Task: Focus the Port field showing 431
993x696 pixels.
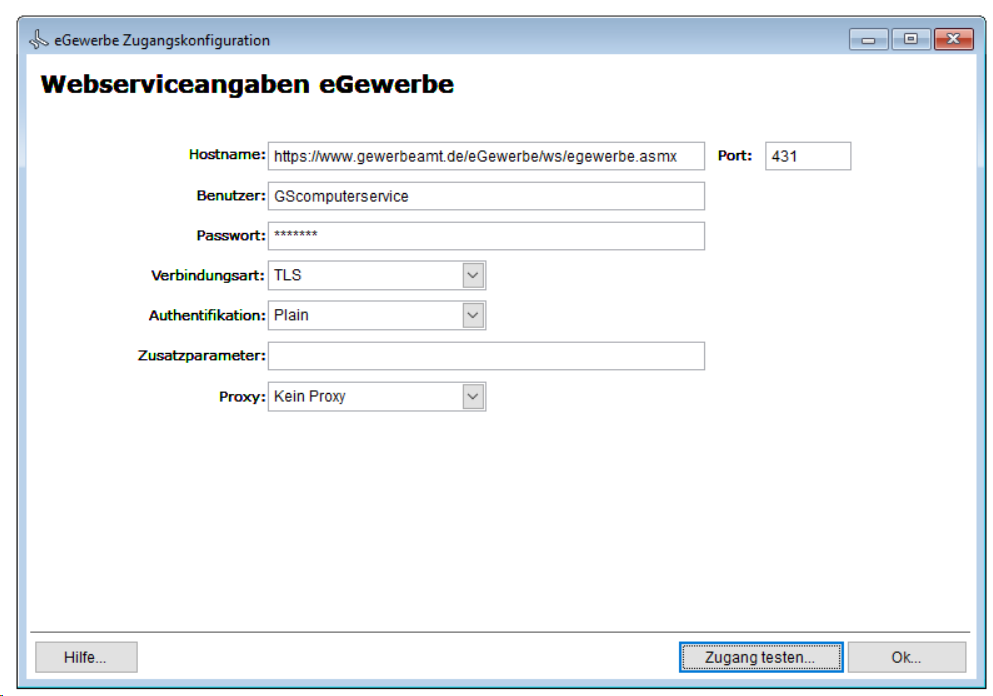Action: [x=808, y=156]
